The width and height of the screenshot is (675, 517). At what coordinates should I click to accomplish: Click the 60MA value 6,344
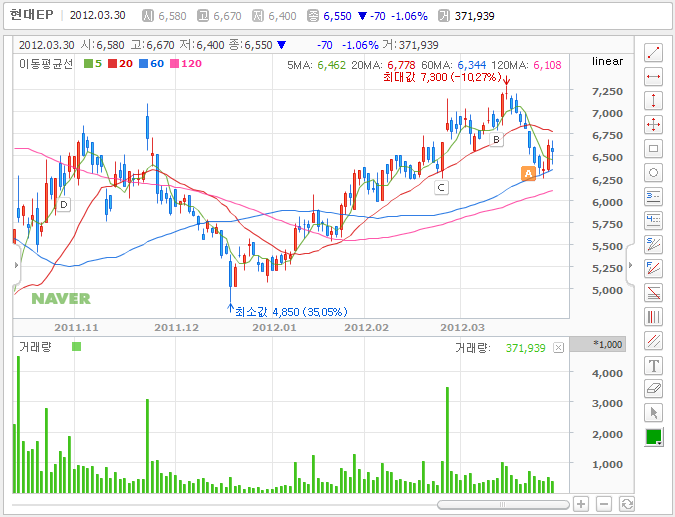coord(471,65)
